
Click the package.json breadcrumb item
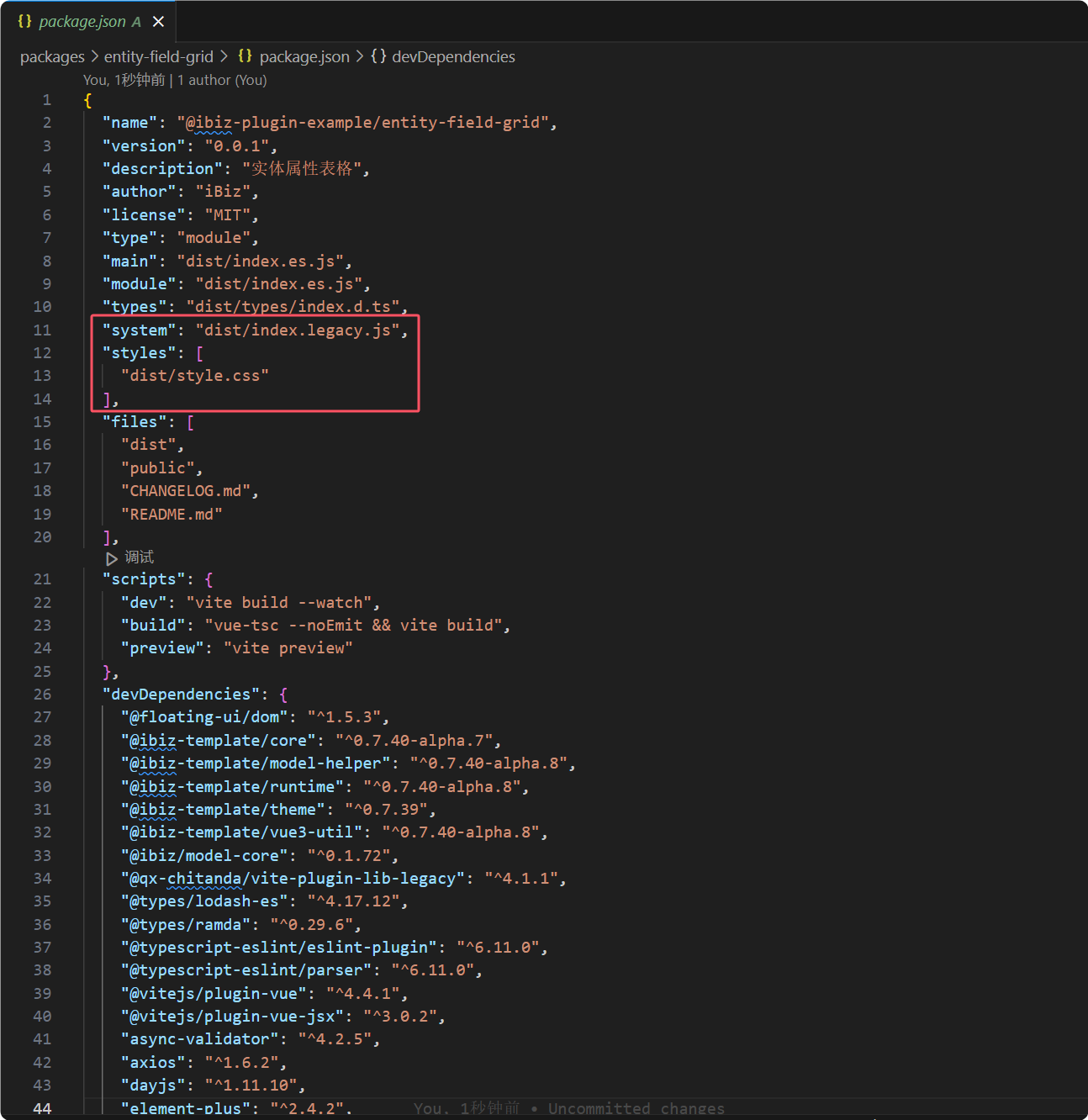(304, 57)
